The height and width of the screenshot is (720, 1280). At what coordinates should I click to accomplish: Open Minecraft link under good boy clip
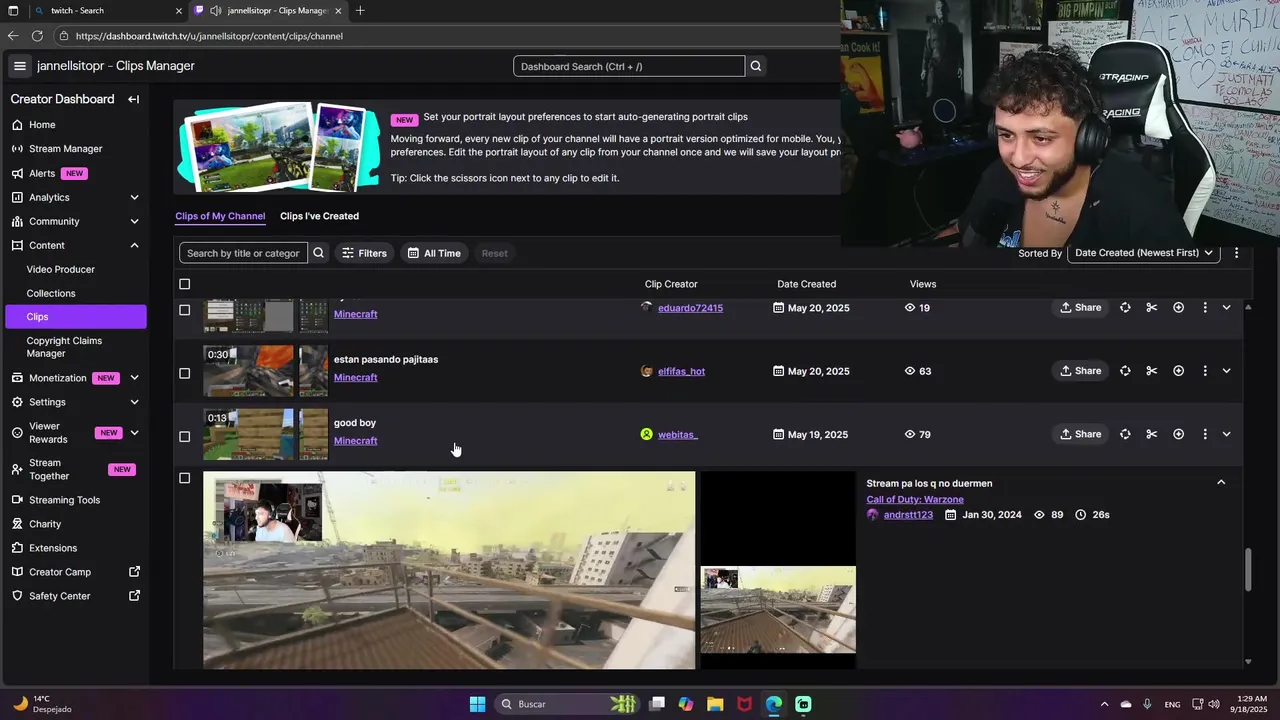point(355,441)
